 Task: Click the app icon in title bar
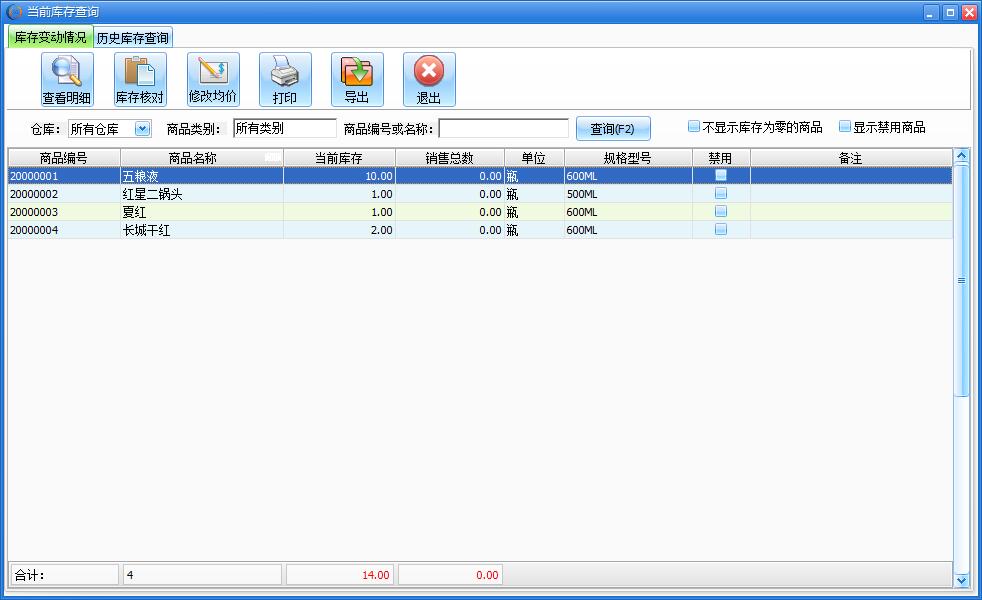pyautogui.click(x=14, y=11)
